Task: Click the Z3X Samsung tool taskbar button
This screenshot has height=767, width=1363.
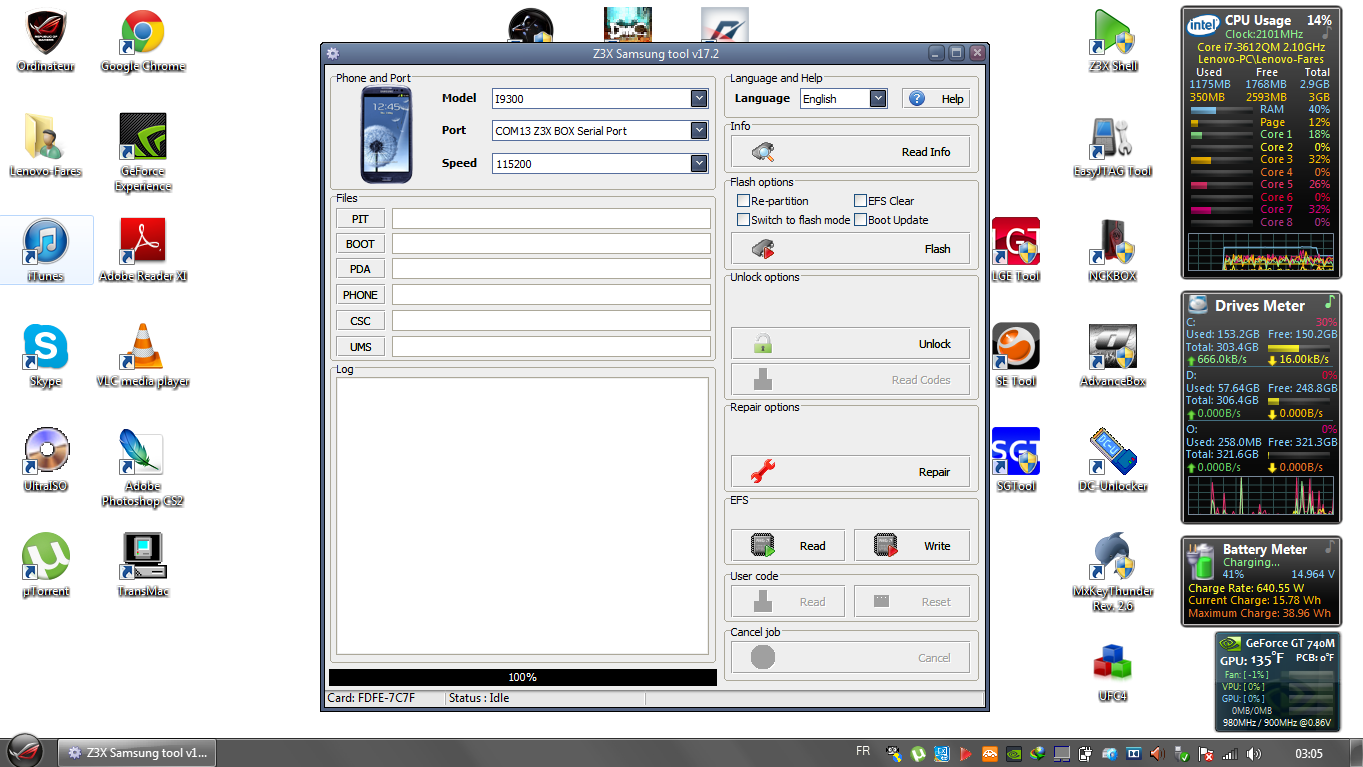Action: [137, 753]
